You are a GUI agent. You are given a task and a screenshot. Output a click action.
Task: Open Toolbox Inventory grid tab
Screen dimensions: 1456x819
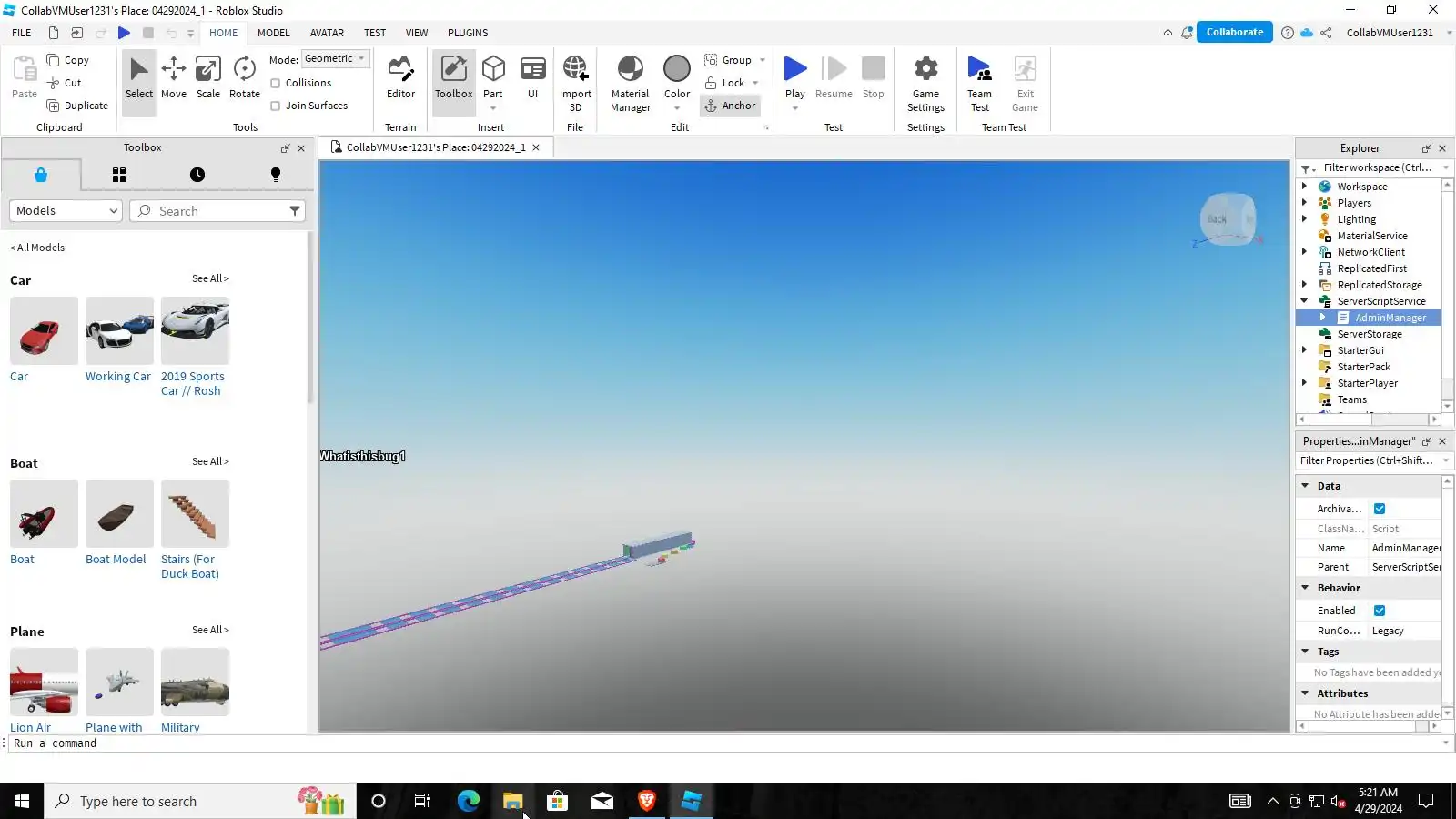tap(119, 175)
